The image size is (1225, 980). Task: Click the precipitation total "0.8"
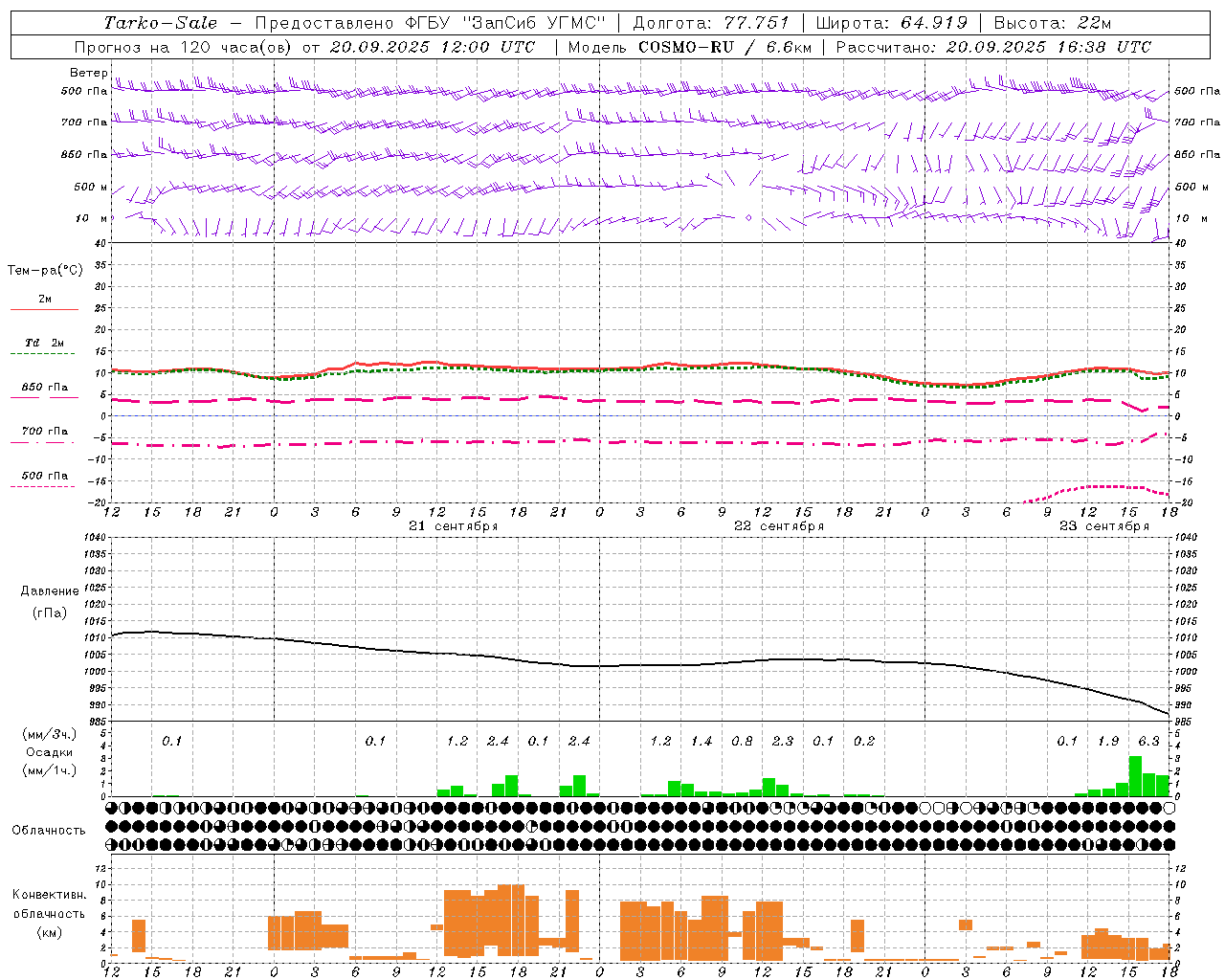pyautogui.click(x=742, y=742)
